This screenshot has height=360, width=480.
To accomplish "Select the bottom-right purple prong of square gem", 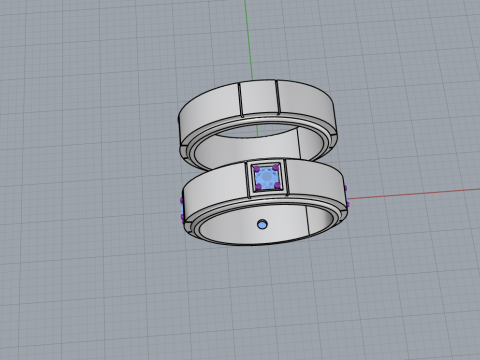I will 277,185.
